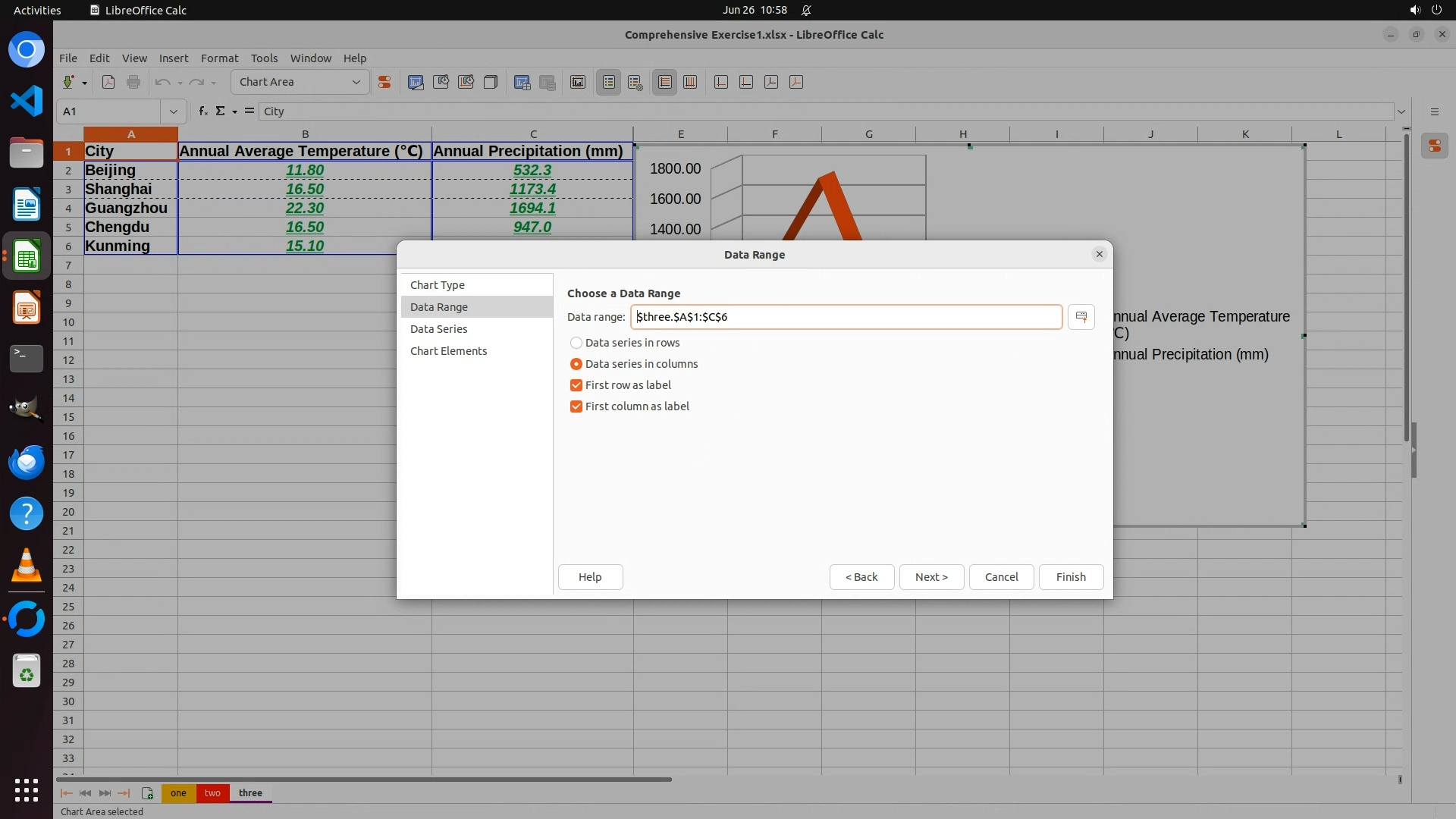1456x819 pixels.
Task: Select Data series in rows option
Action: [576, 343]
